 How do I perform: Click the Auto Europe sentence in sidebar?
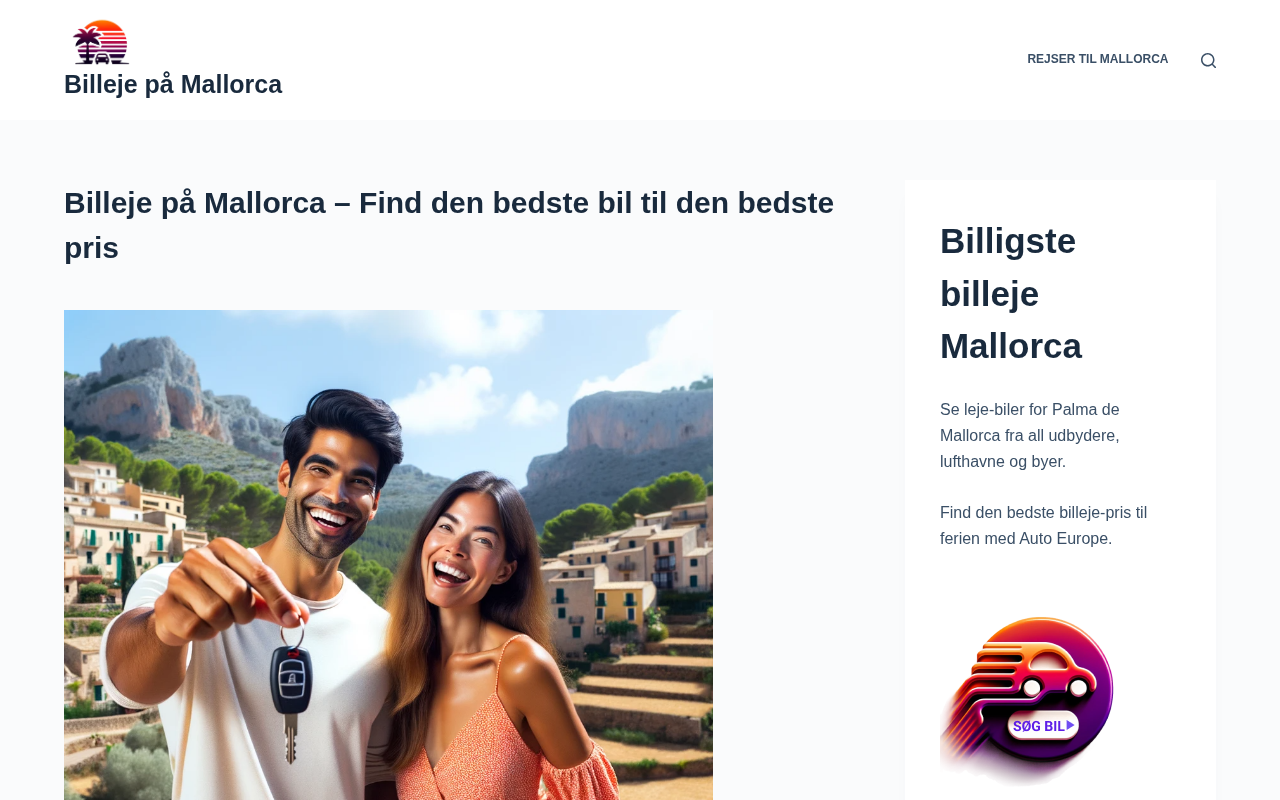pyautogui.click(x=1043, y=526)
